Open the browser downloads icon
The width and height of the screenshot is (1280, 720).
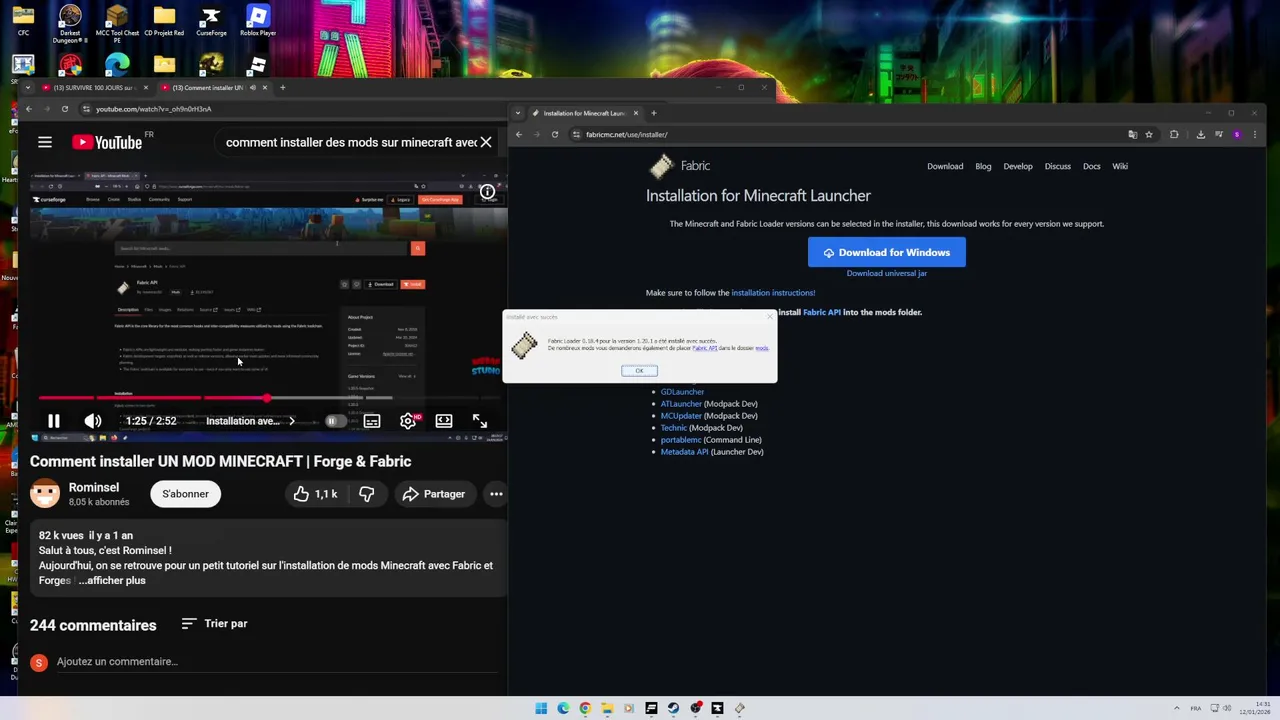(1200, 135)
